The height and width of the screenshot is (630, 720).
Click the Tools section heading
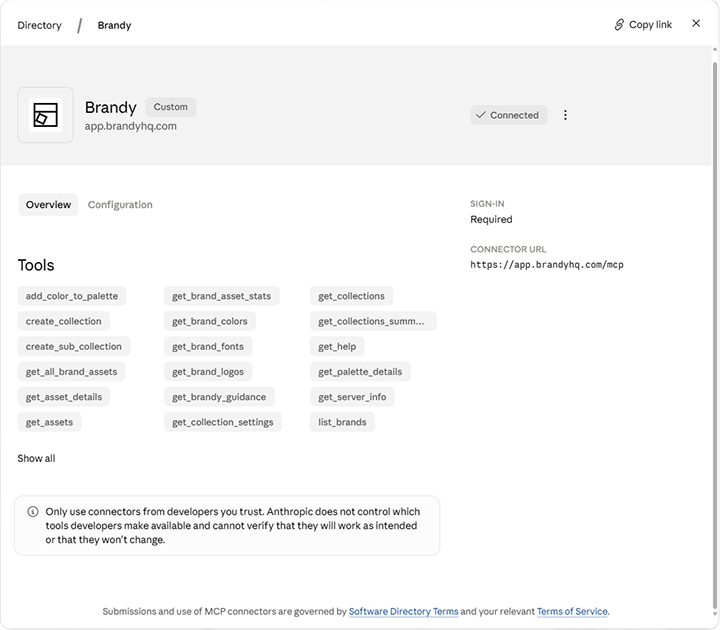[x=36, y=265]
